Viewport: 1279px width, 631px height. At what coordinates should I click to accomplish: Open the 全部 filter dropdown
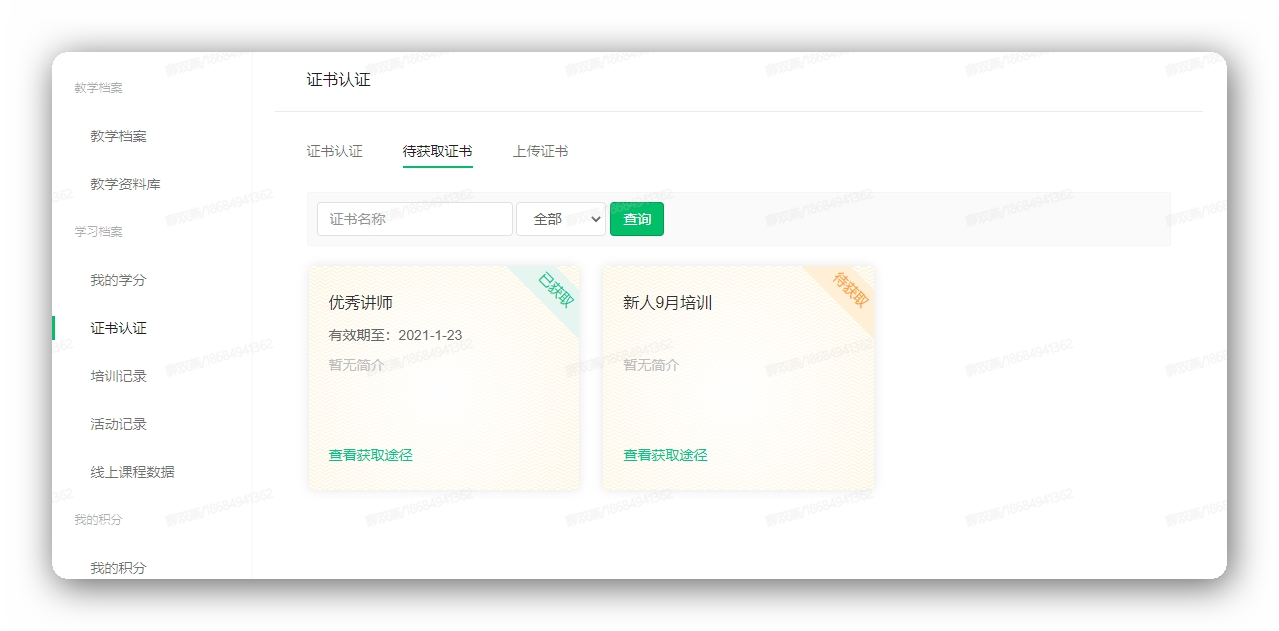click(560, 218)
